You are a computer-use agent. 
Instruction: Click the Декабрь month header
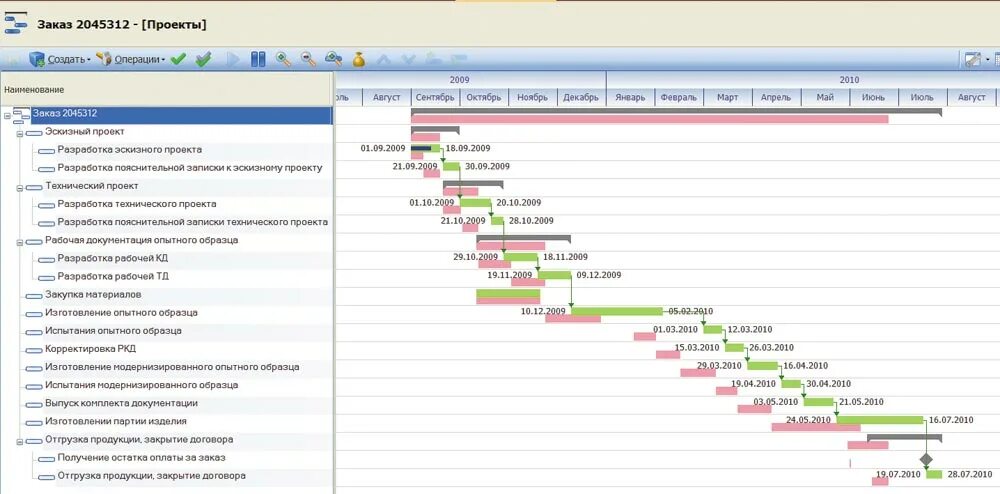581,98
